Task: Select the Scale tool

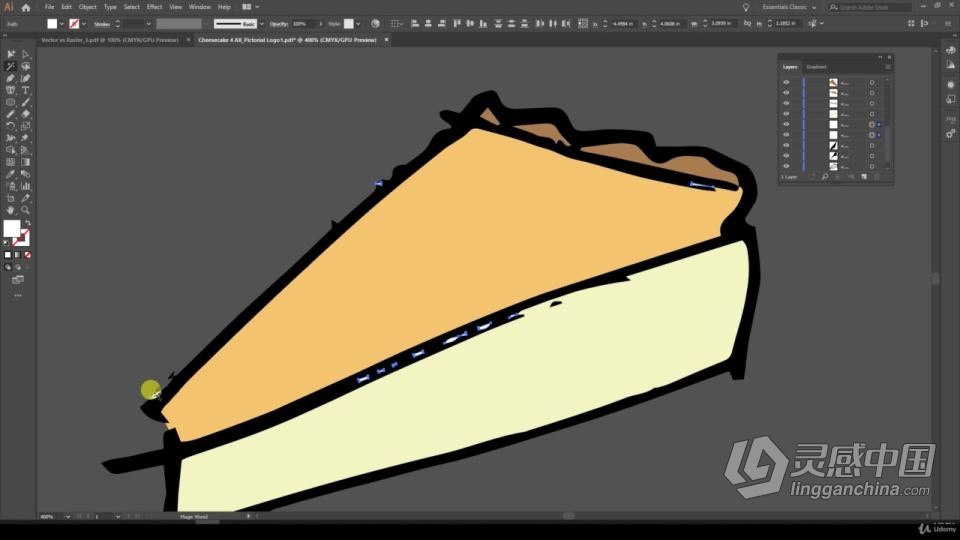Action: pyautogui.click(x=25, y=126)
